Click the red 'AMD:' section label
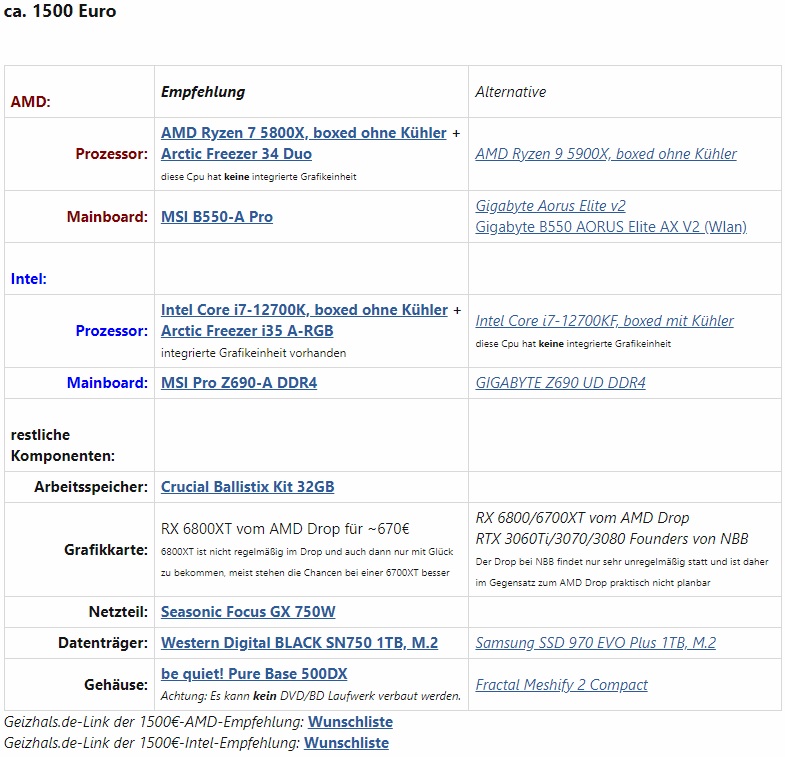Screen dimensions: 785x757 31,102
